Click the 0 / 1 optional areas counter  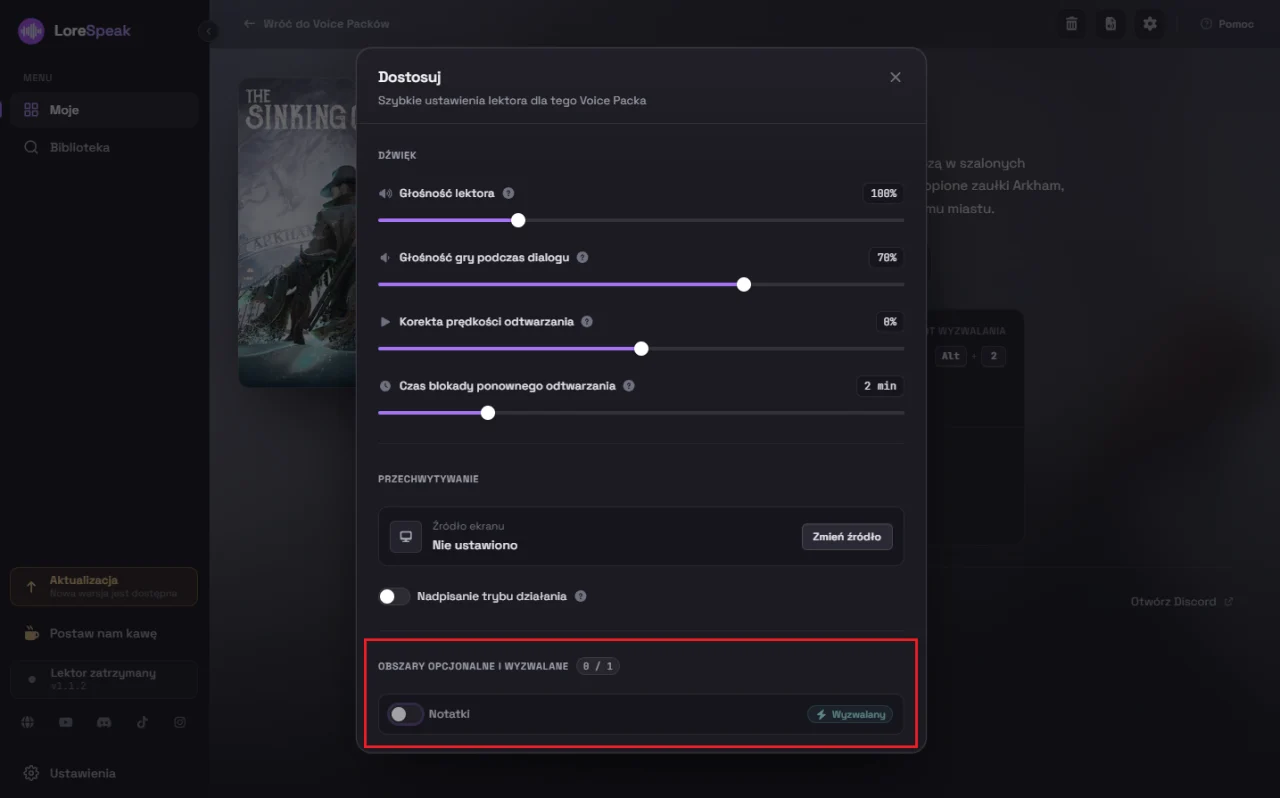click(x=598, y=666)
